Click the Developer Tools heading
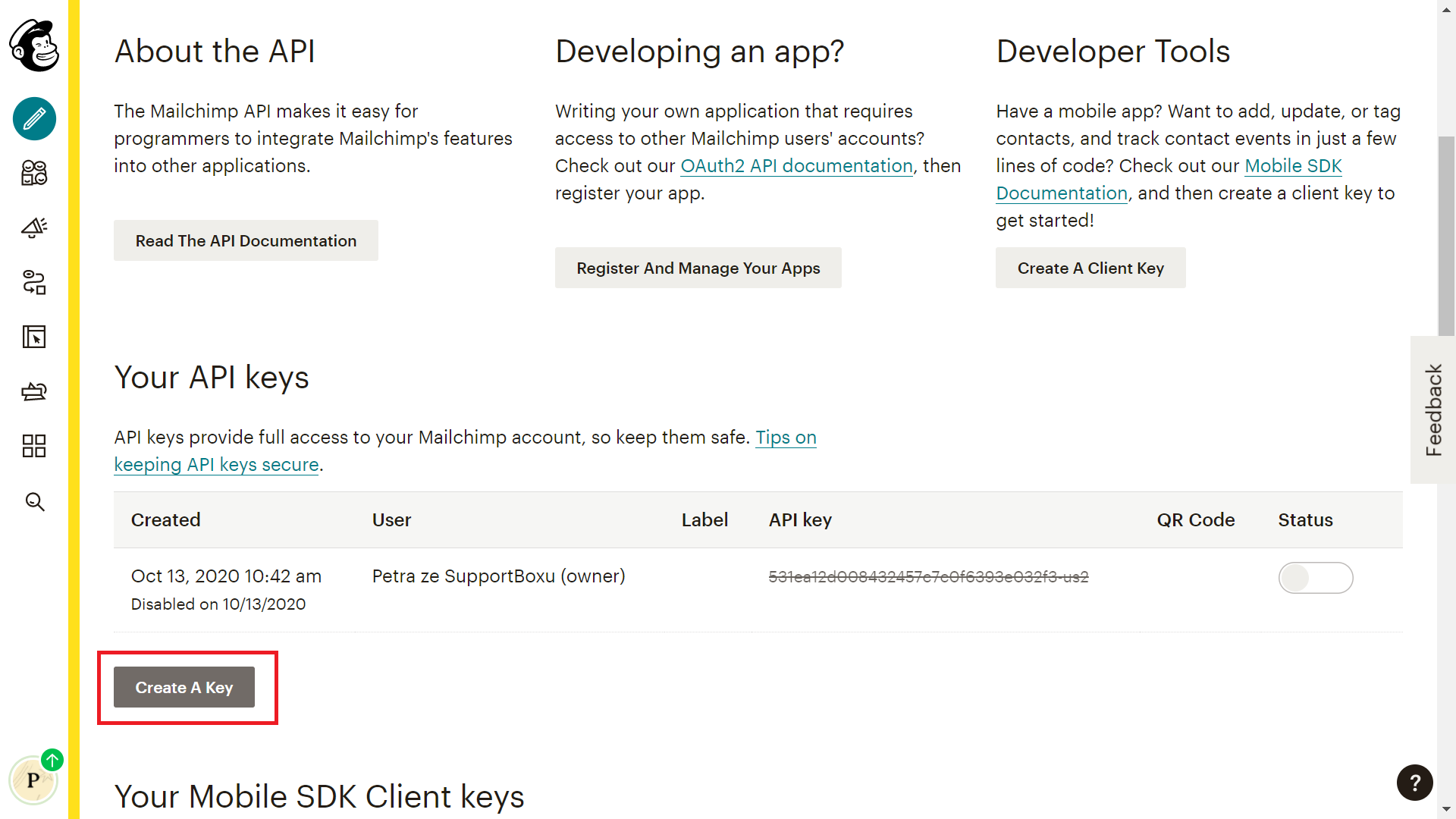Image resolution: width=1456 pixels, height=819 pixels. pos(1113,52)
